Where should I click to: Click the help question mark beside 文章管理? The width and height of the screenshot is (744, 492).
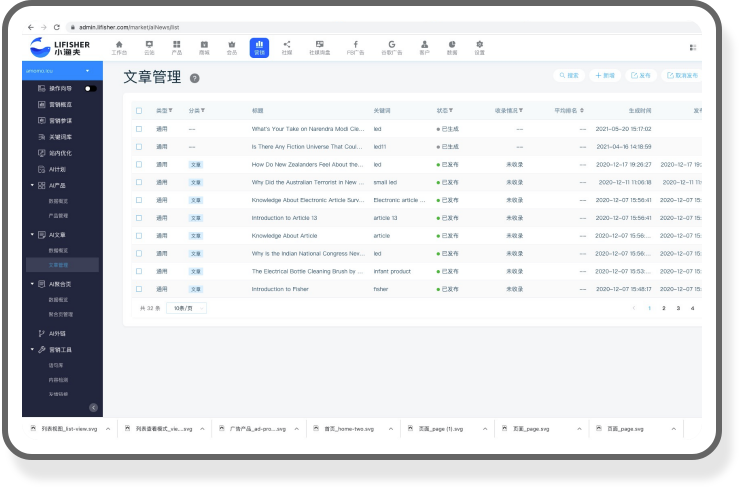(x=195, y=78)
